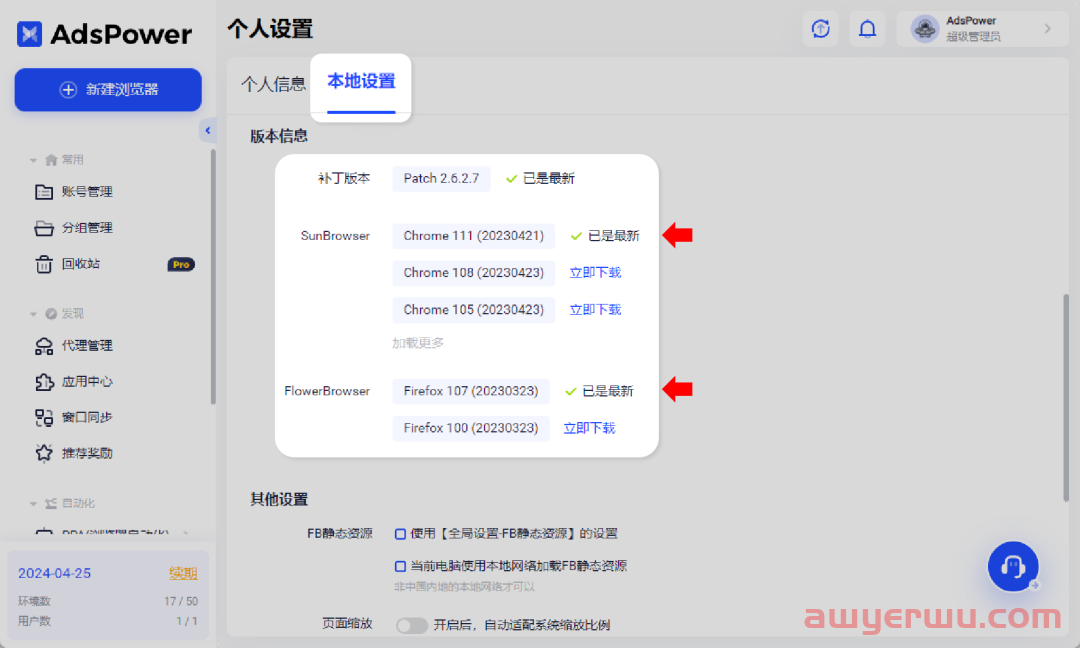Expand the user account menu chevron
The width and height of the screenshot is (1080, 648).
(1048, 29)
